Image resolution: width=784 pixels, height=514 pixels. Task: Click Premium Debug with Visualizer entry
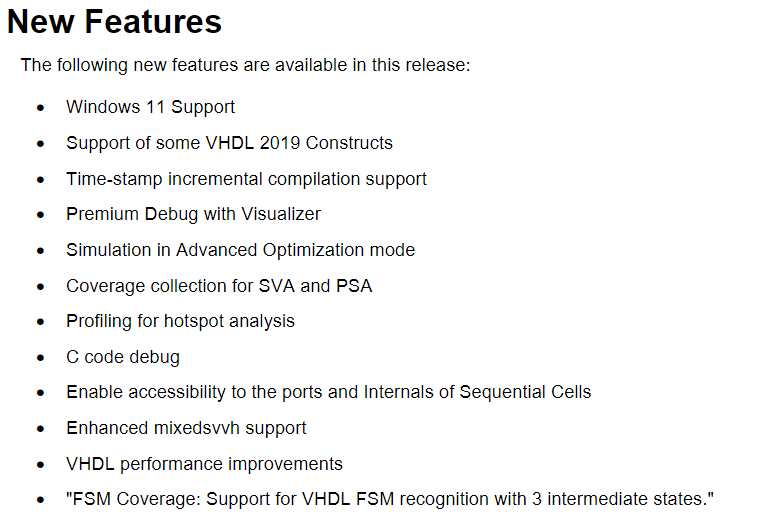coord(193,214)
